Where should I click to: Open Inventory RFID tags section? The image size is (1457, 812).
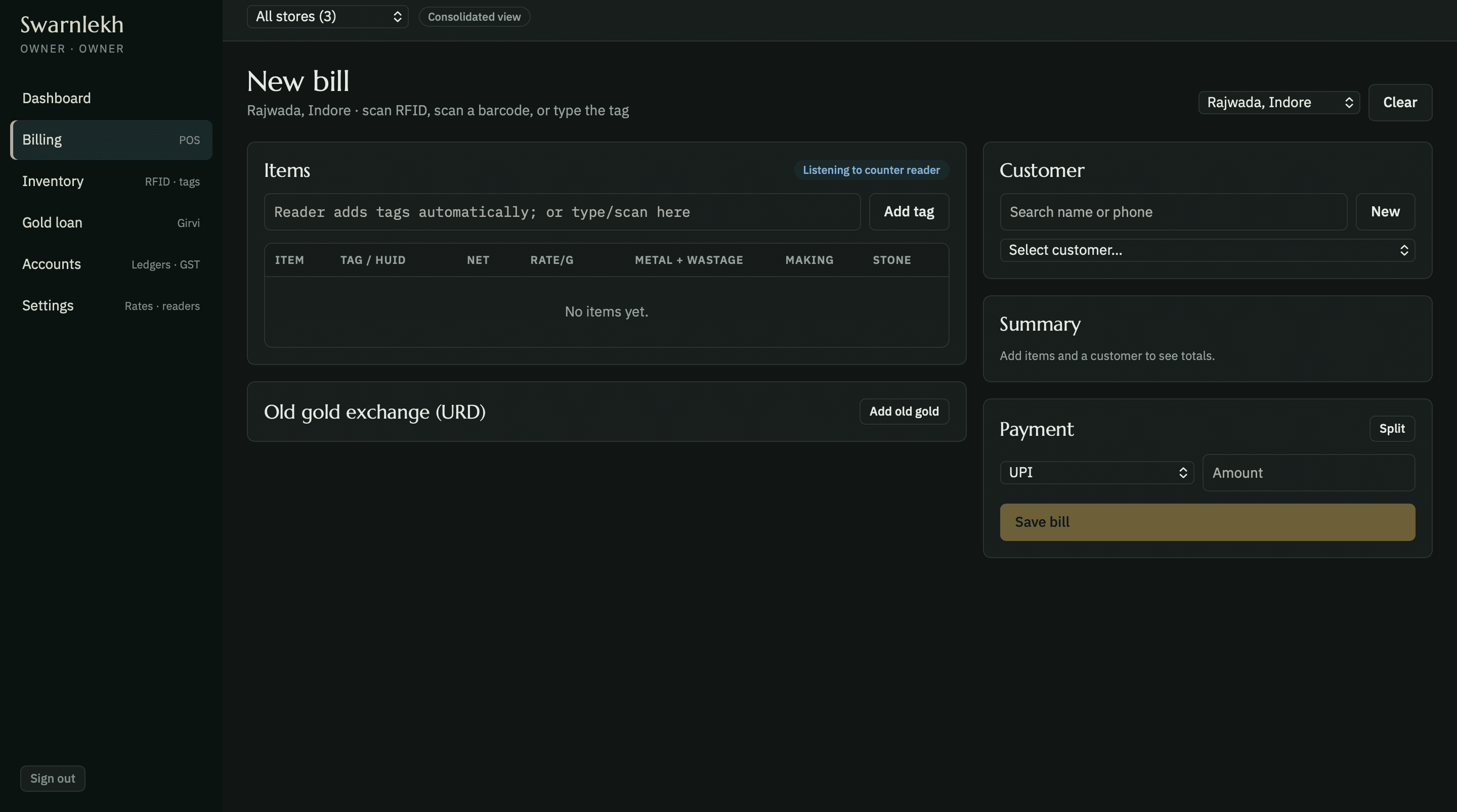[111, 182]
